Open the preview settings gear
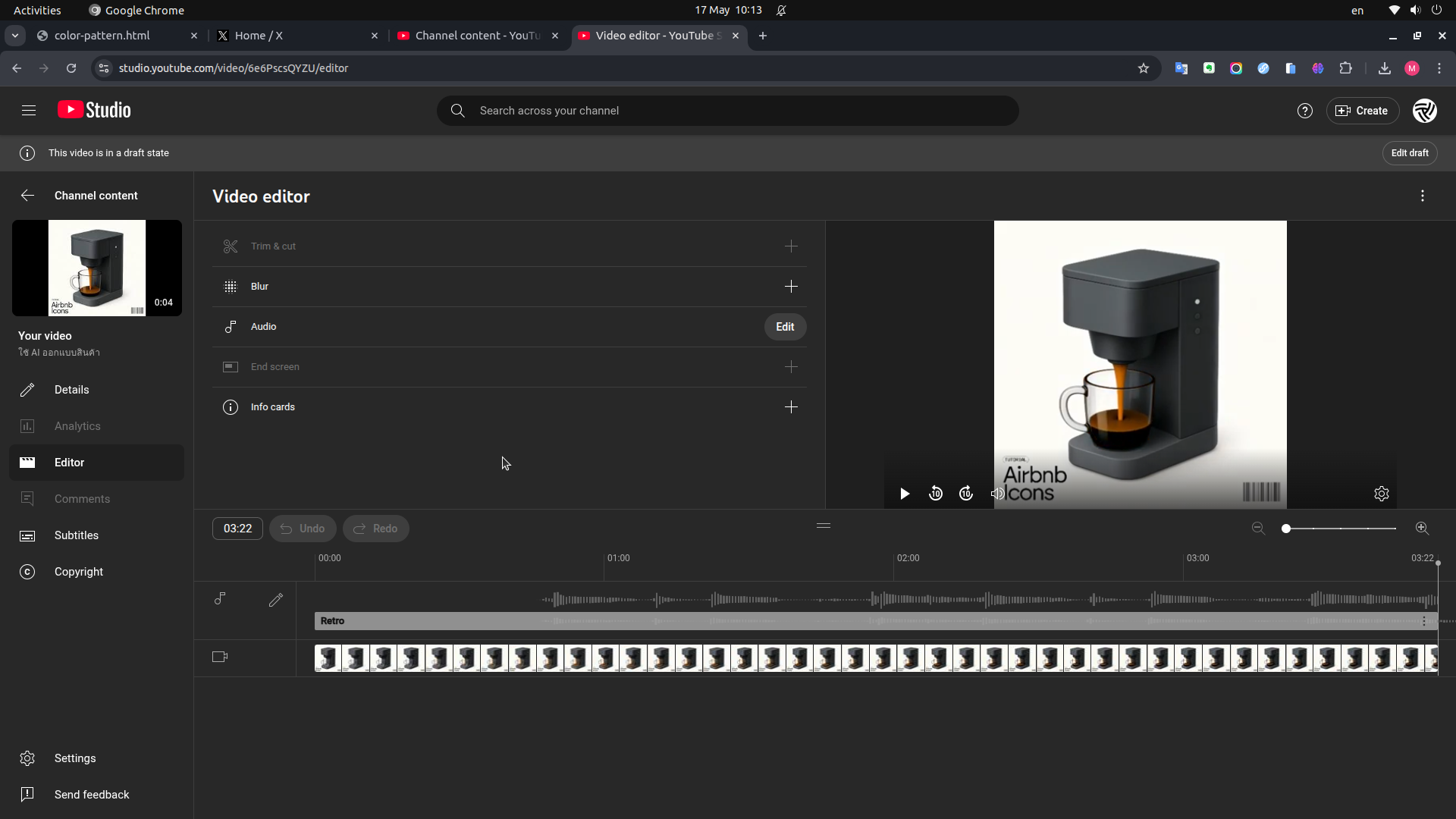Screen dimensions: 1456x819 coord(1382,494)
